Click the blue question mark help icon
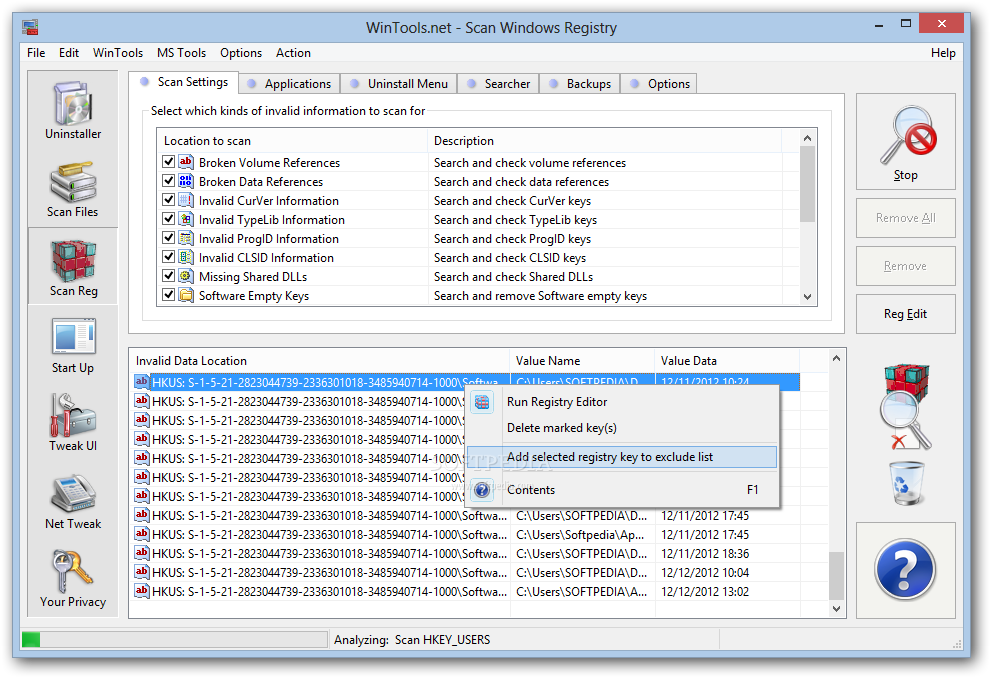The height and width of the screenshot is (678, 991). point(905,570)
